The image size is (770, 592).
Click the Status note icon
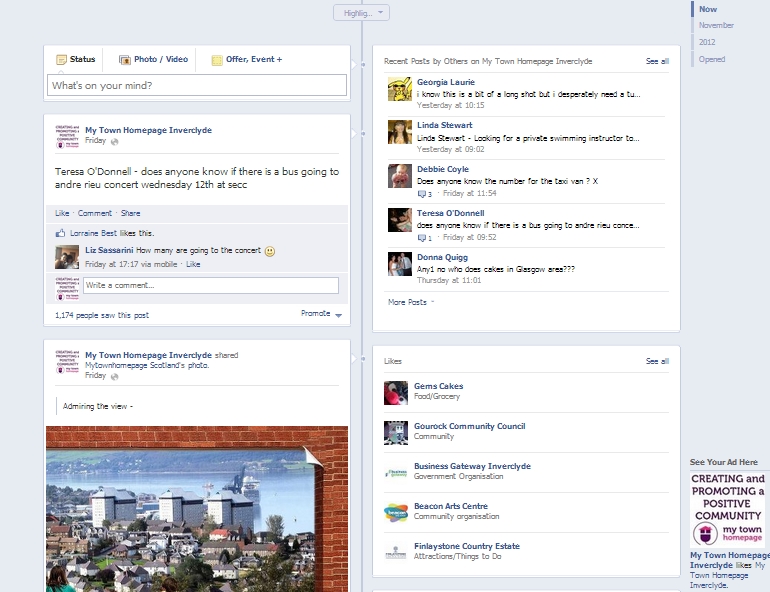click(x=61, y=60)
